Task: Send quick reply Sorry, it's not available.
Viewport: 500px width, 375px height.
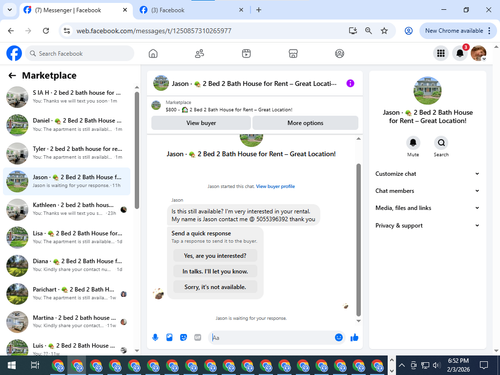Action: coord(215,287)
